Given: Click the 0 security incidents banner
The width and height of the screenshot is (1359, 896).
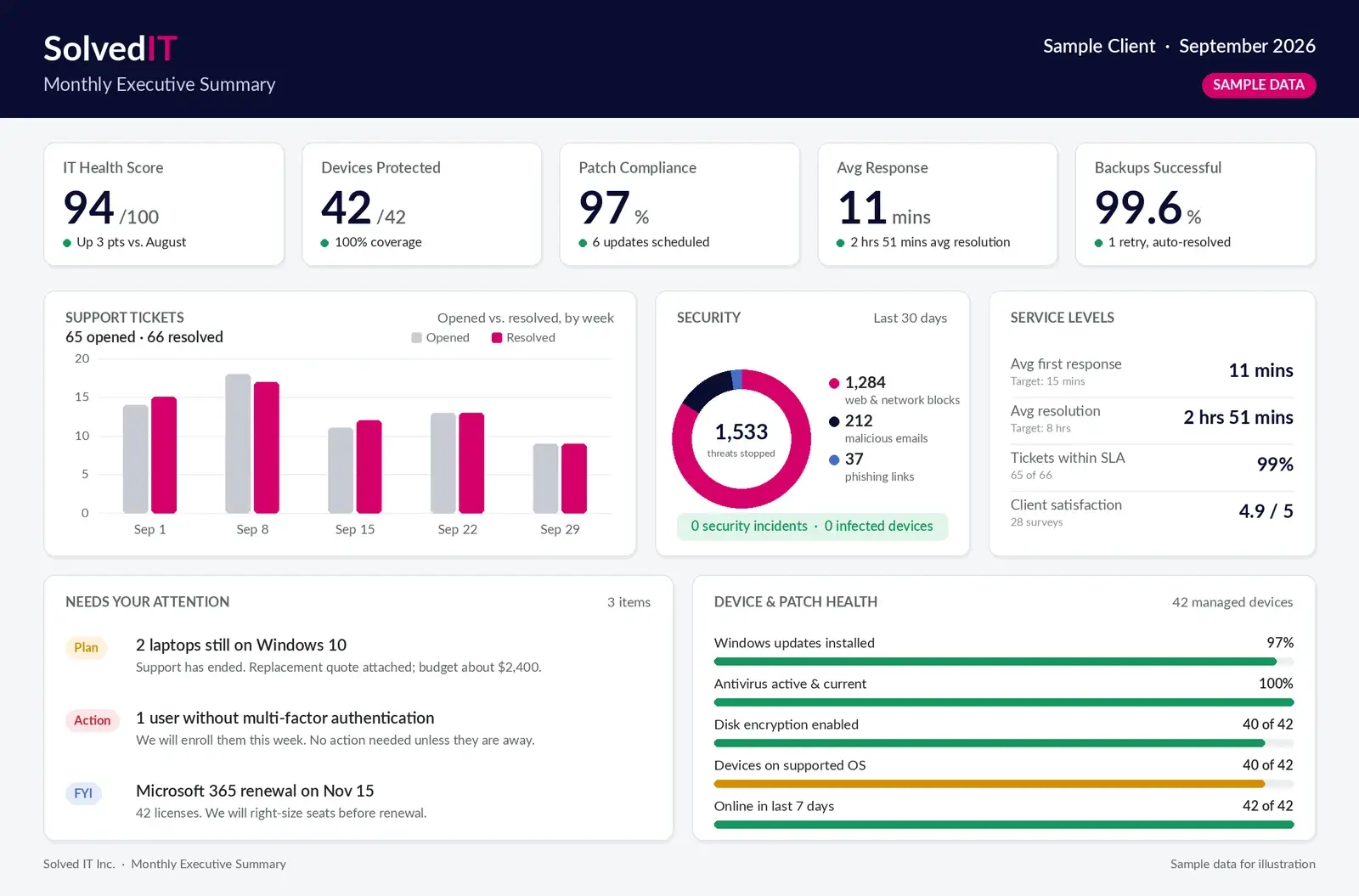Looking at the screenshot, I should [x=812, y=527].
